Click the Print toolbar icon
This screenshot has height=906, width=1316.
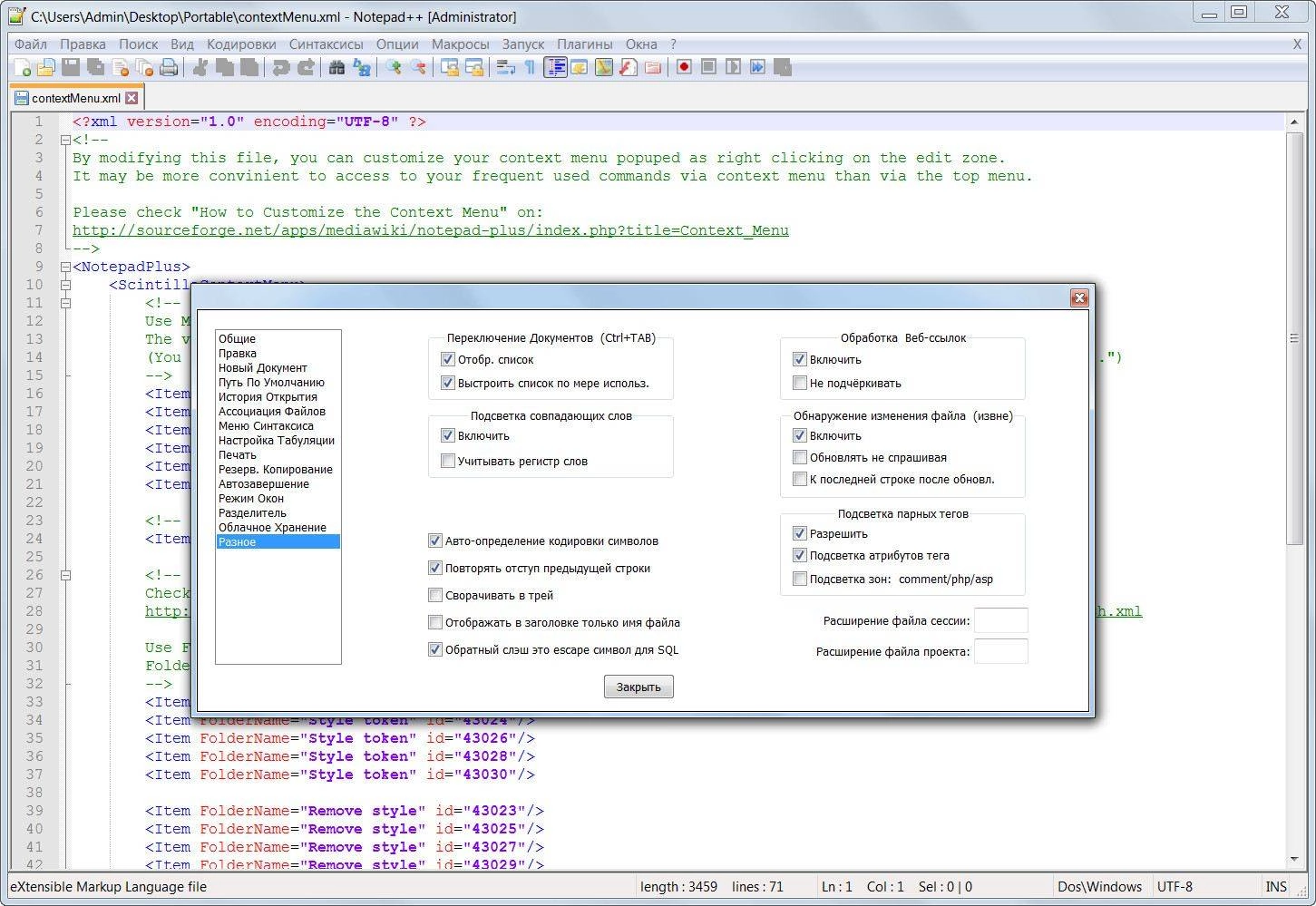point(169,67)
